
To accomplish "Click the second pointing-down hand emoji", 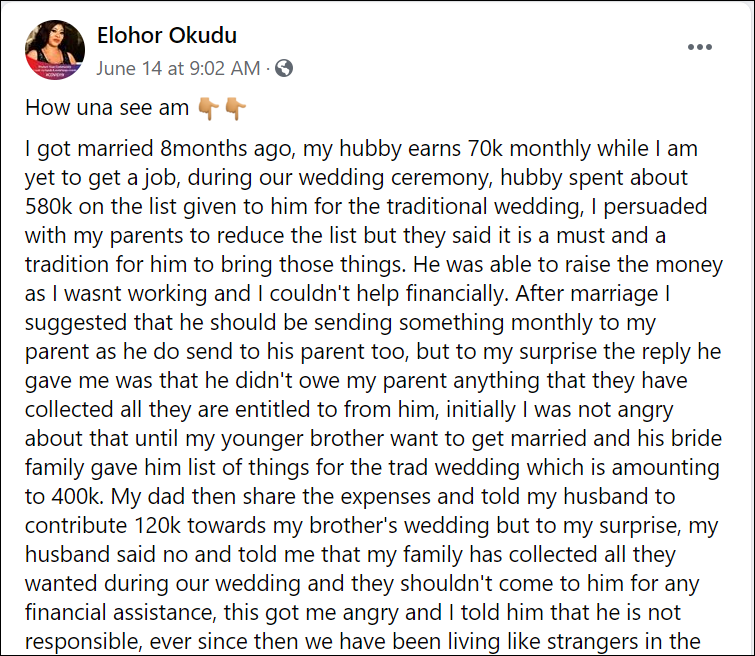I will (x=235, y=108).
